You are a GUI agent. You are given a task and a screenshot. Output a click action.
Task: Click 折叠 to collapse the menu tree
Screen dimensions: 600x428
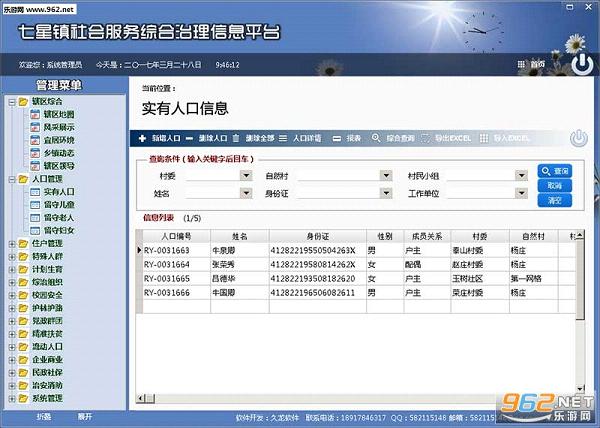coord(44,417)
